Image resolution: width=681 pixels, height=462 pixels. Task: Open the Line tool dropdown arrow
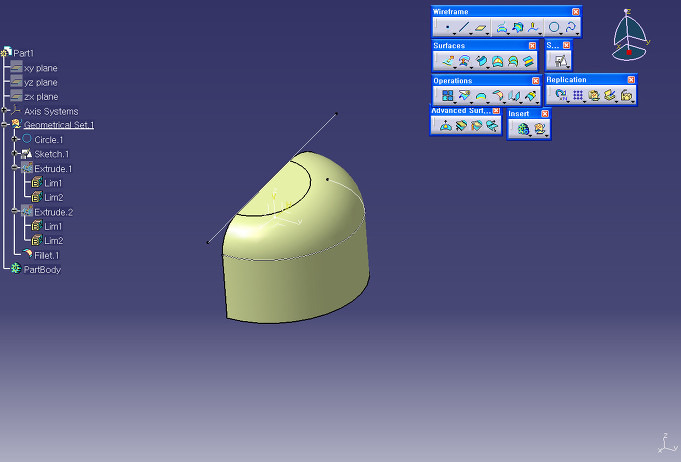(x=471, y=34)
